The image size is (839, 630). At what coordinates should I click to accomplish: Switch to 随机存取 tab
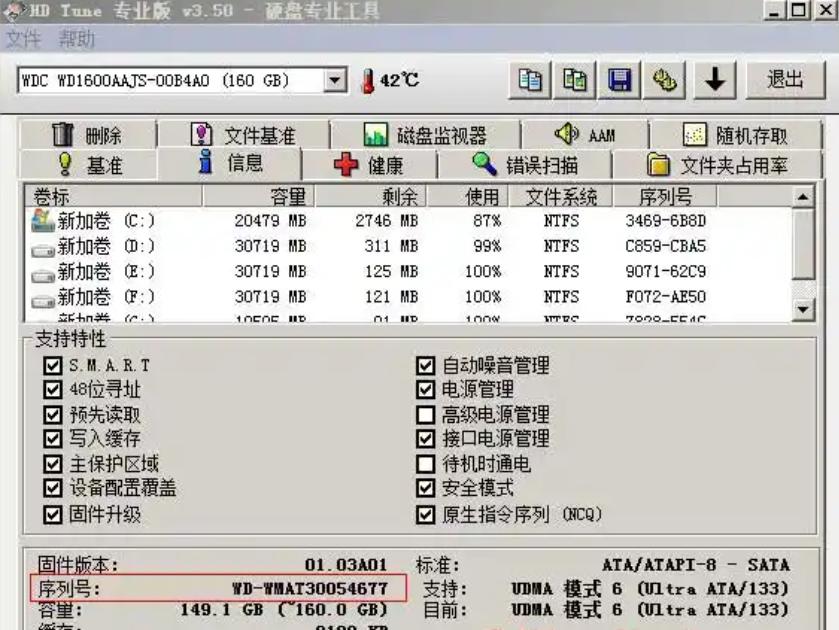[x=736, y=135]
